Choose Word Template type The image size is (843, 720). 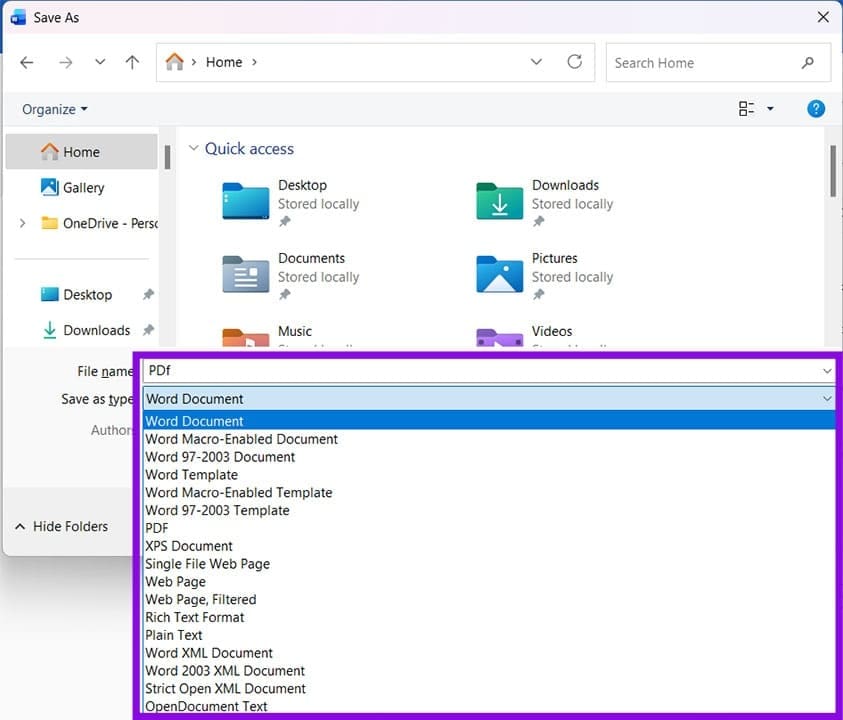tap(489, 474)
